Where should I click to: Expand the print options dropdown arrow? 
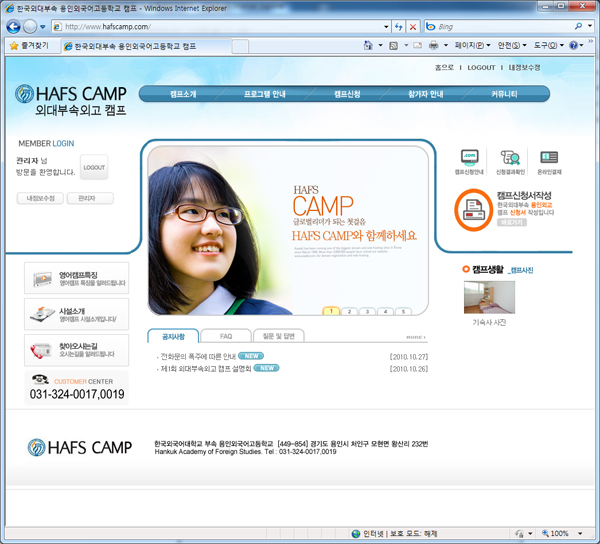[446, 46]
